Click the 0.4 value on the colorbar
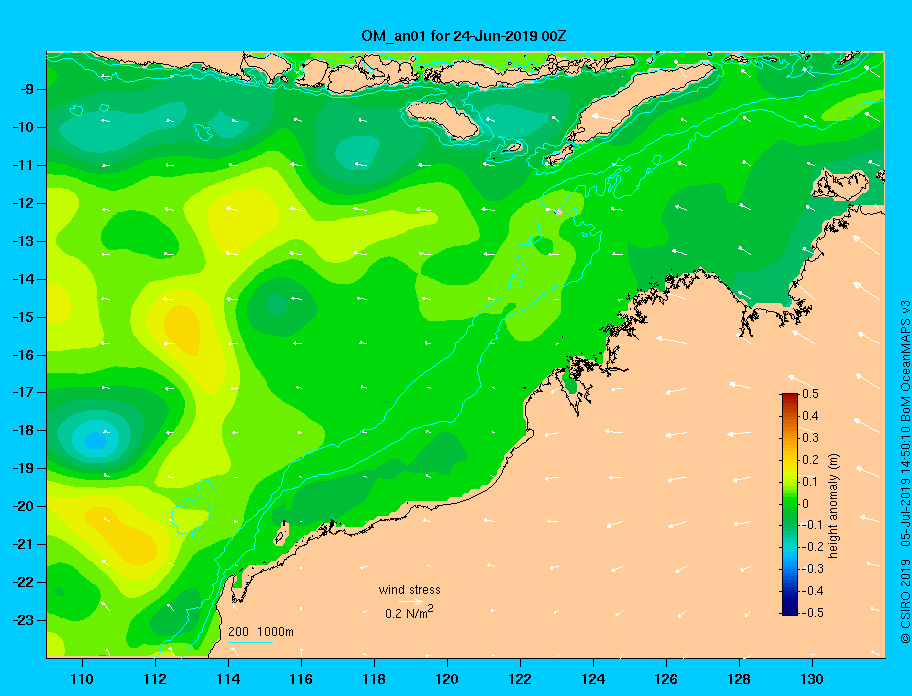Screen dimensions: 912x696 811,416
